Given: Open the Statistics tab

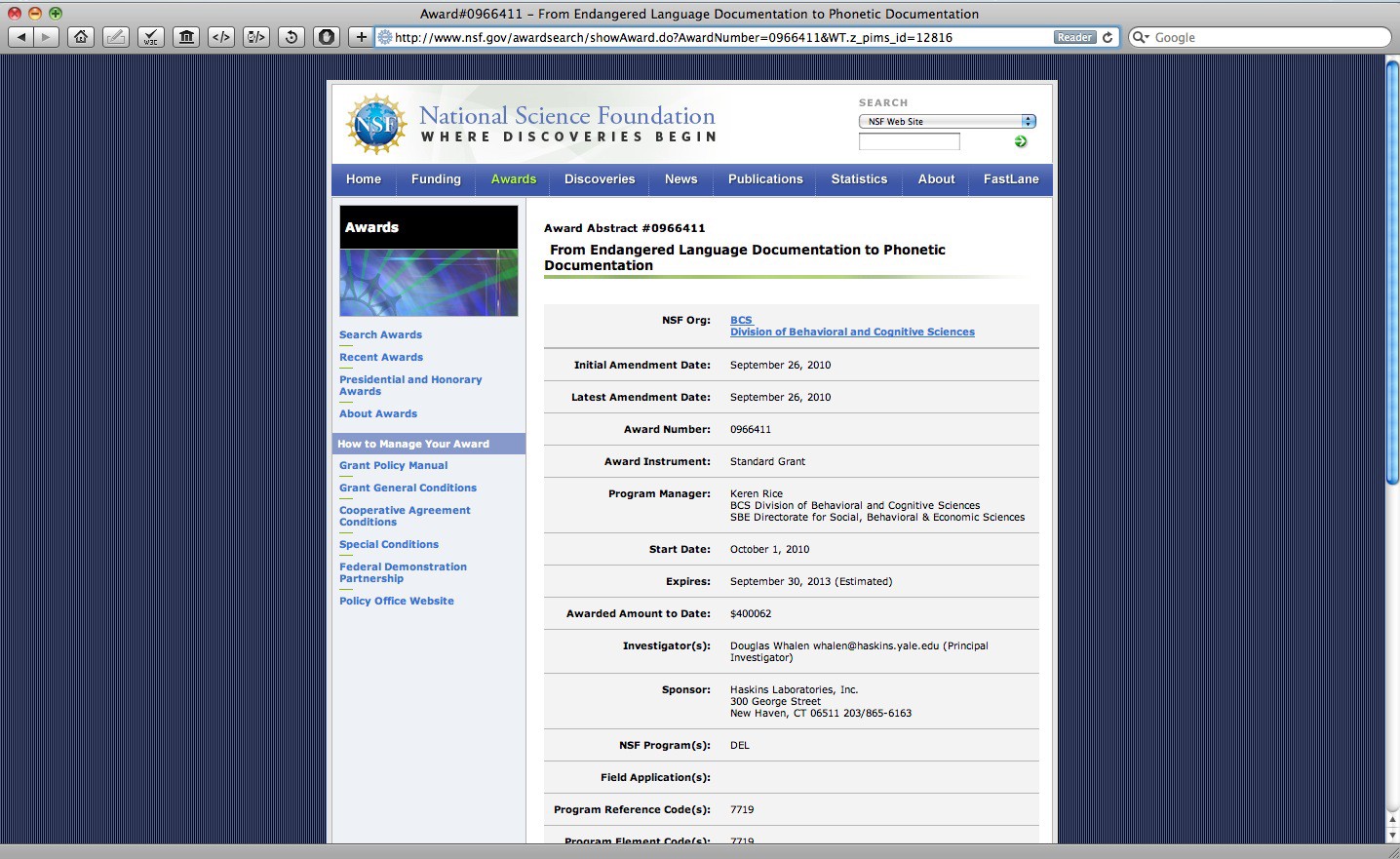Looking at the screenshot, I should point(859,179).
